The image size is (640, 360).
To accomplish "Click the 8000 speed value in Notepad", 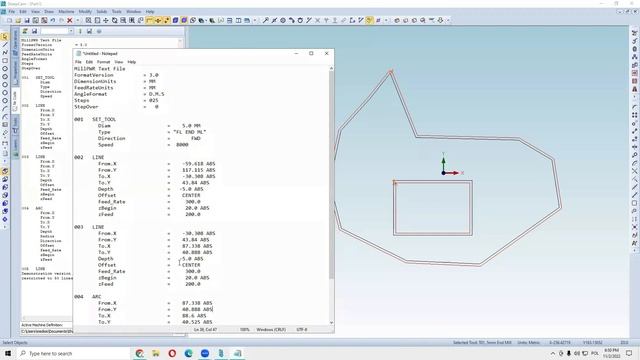I will click(182, 145).
